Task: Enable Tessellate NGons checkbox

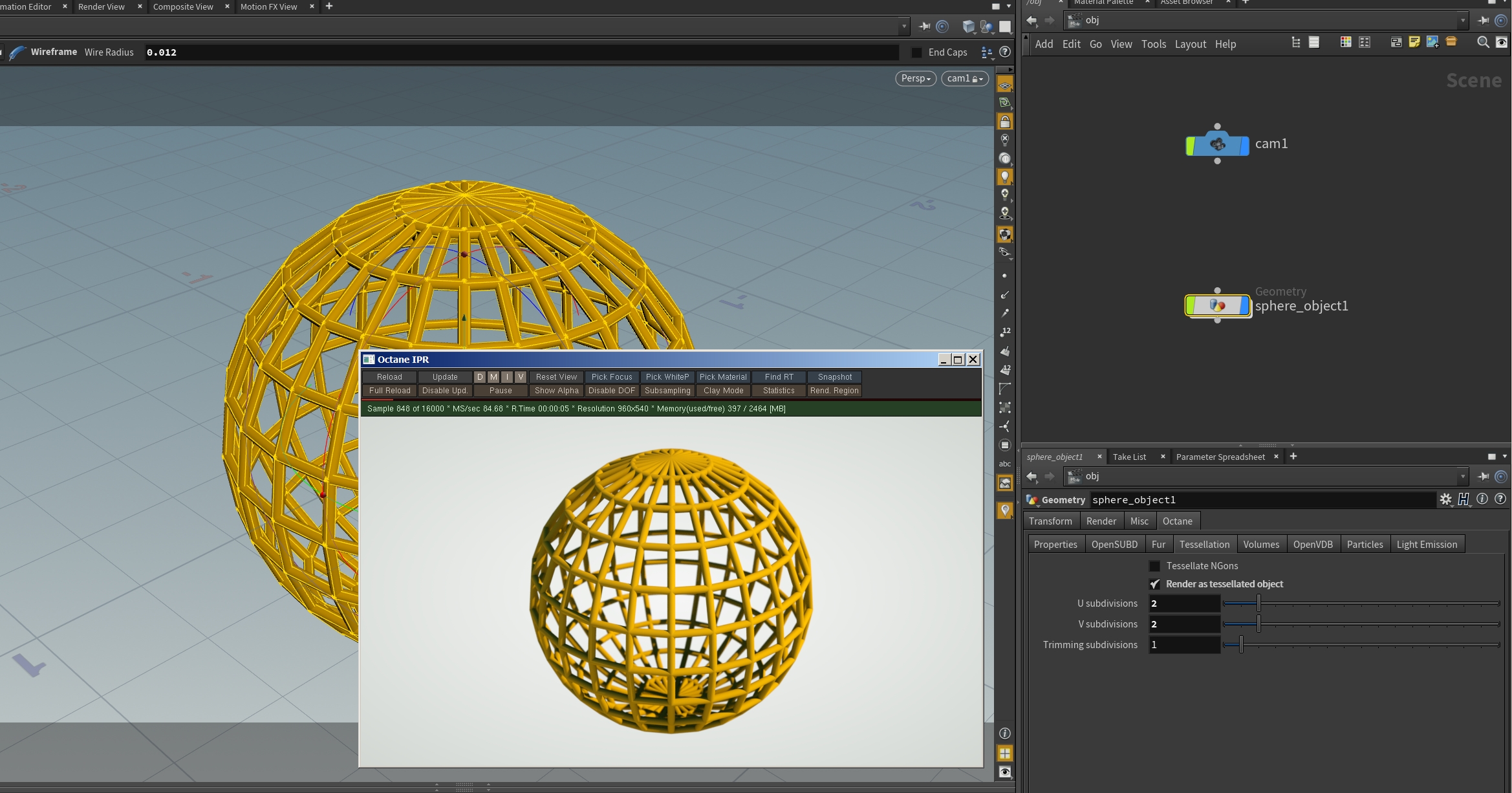Action: (1154, 566)
